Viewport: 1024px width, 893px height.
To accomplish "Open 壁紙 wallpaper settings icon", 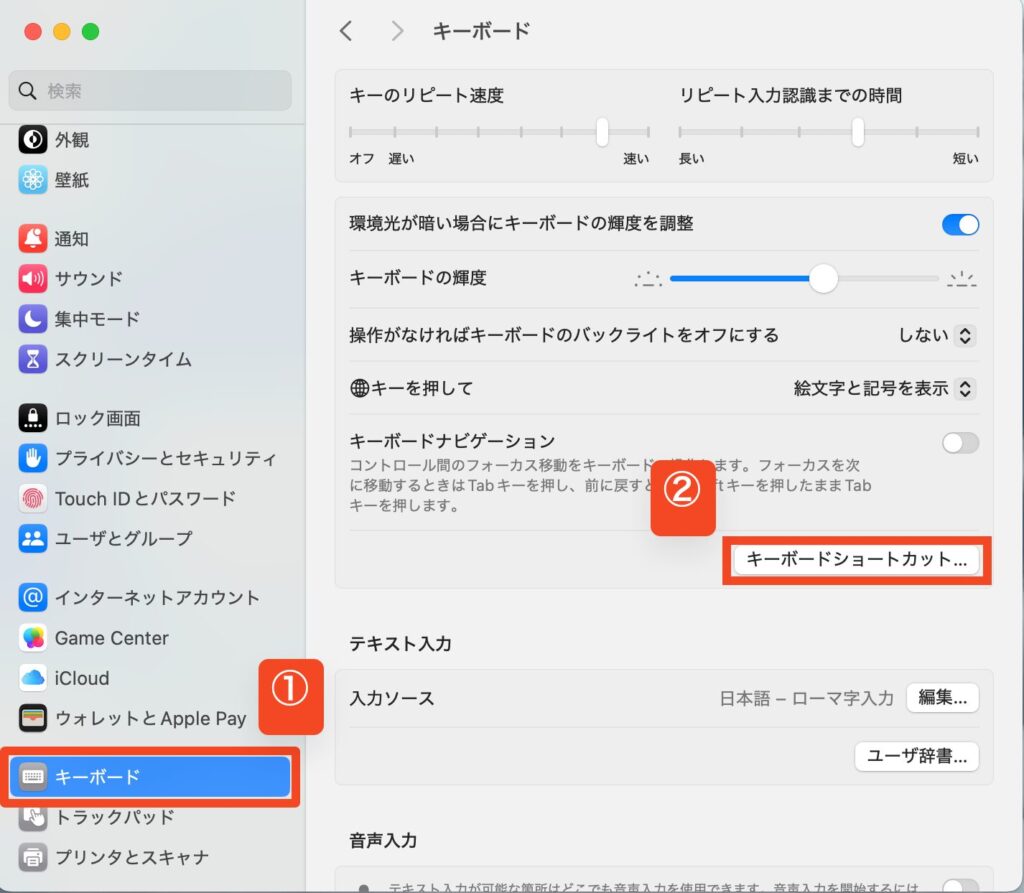I will pos(33,180).
